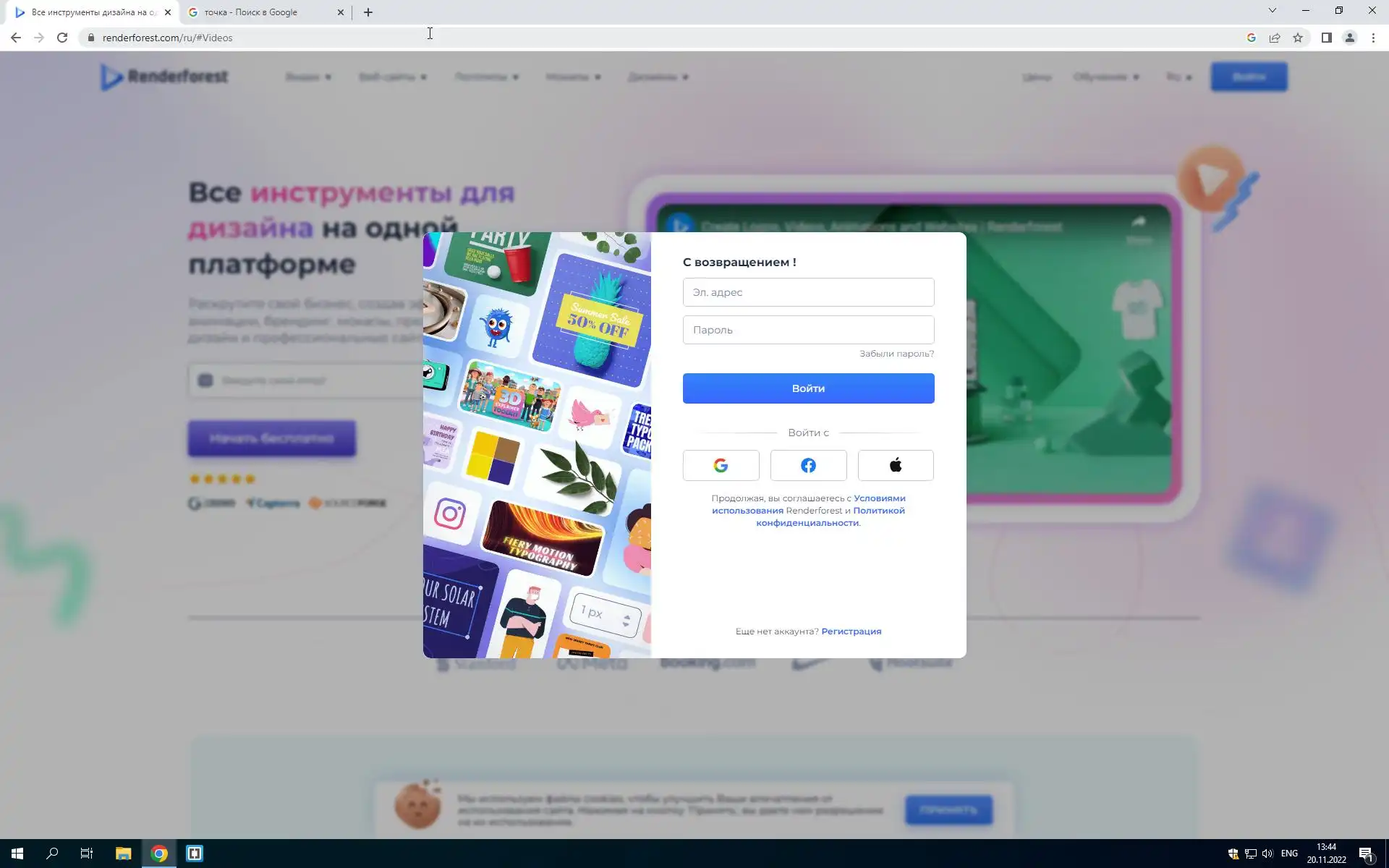Open File Explorer from the taskbar
This screenshot has height=868, width=1389.
click(x=123, y=854)
